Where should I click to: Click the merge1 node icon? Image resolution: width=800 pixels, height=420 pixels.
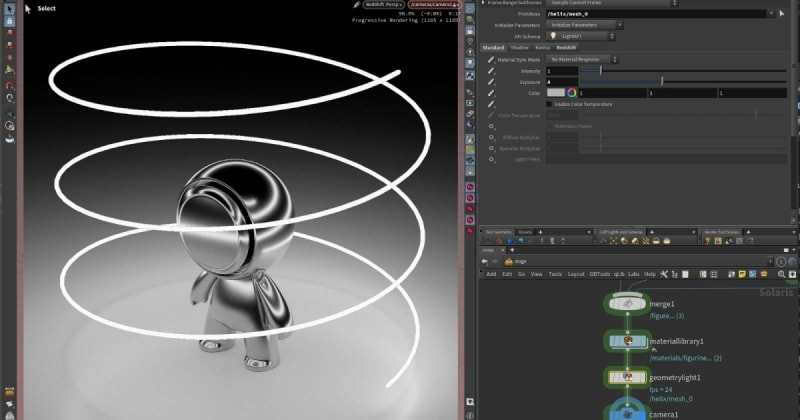click(626, 302)
